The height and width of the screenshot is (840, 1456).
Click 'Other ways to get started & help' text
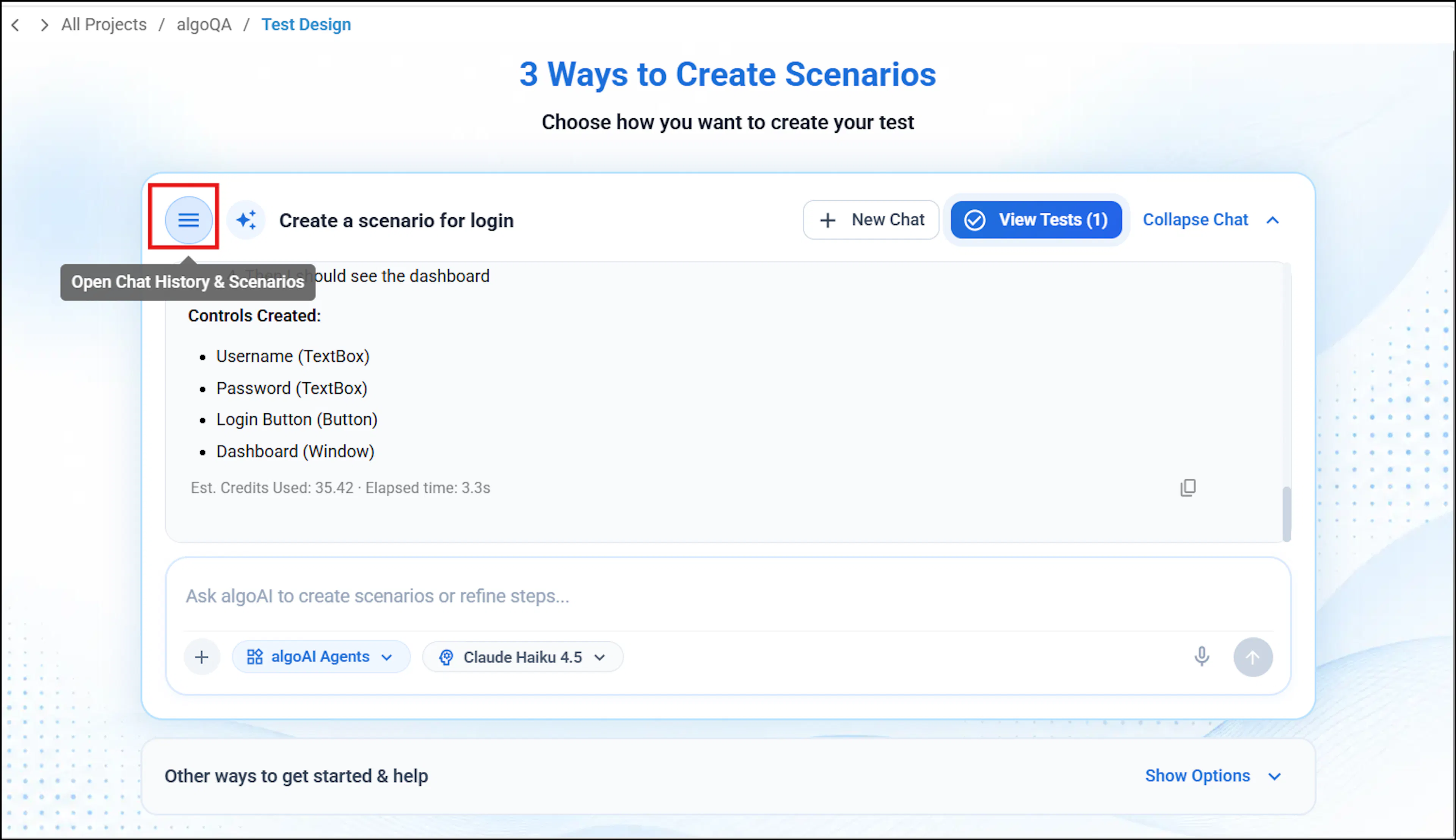pos(297,776)
